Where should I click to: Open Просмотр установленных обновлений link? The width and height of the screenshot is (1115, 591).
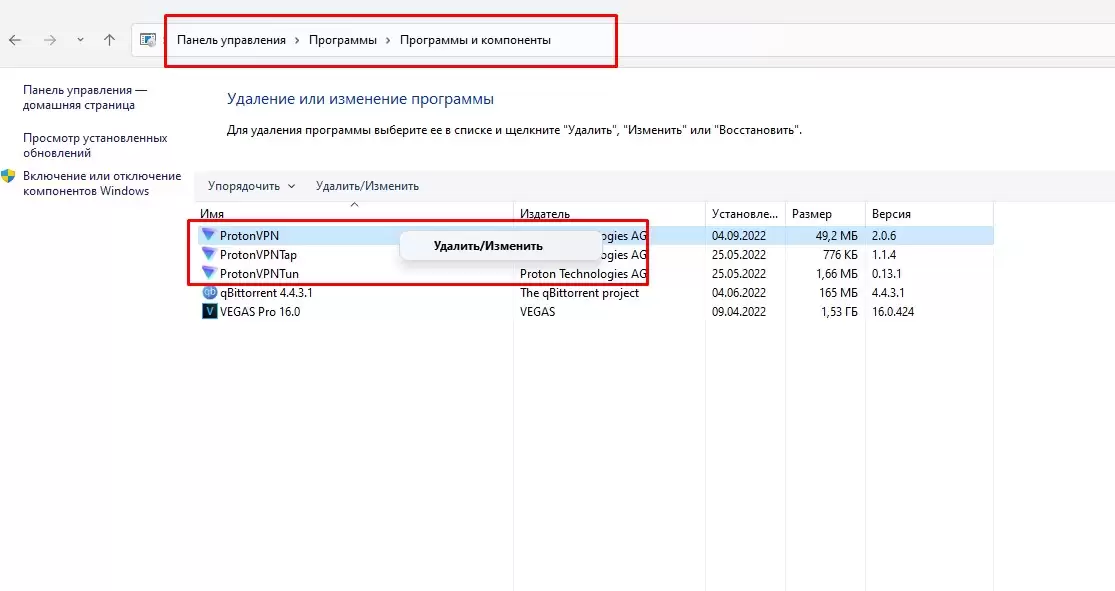click(95, 145)
